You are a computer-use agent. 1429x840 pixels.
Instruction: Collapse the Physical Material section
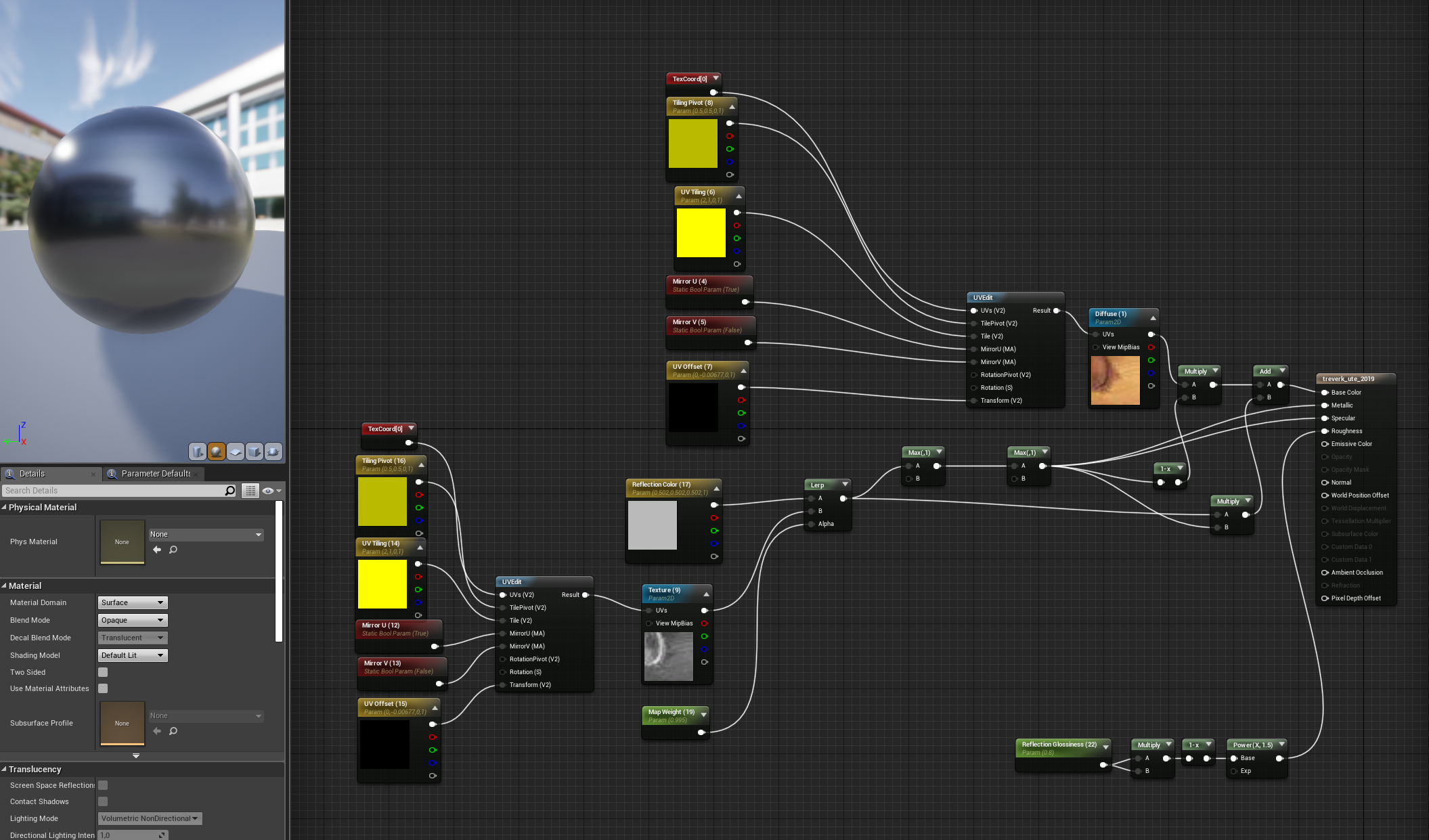point(5,507)
